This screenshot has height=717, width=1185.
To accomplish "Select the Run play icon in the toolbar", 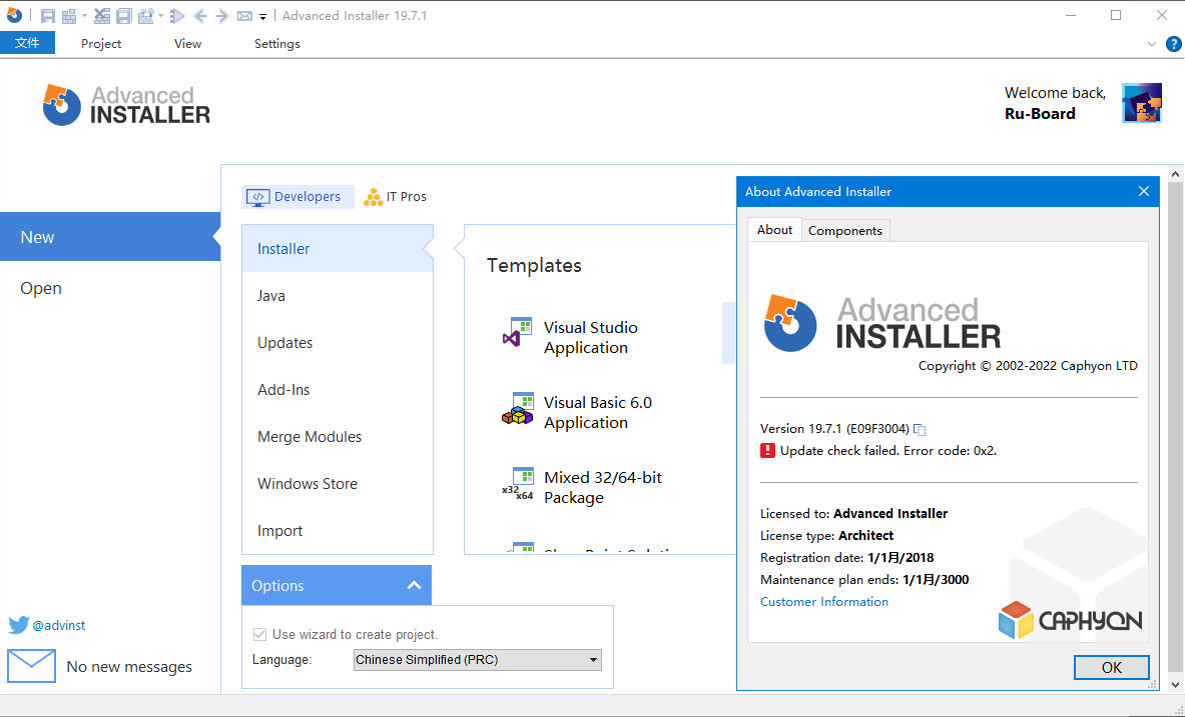I will pyautogui.click(x=175, y=14).
